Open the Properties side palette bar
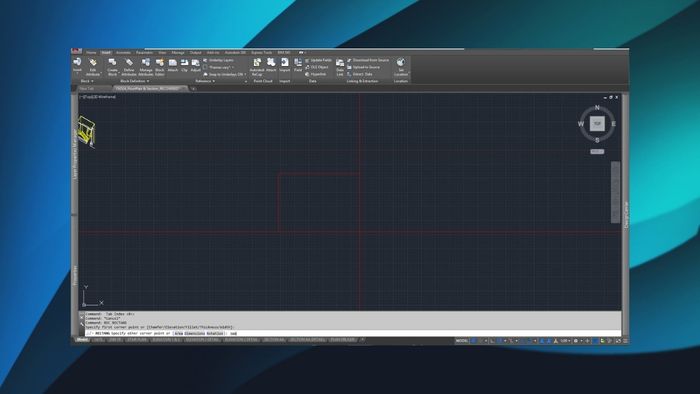This screenshot has width=700, height=394. coord(75,276)
